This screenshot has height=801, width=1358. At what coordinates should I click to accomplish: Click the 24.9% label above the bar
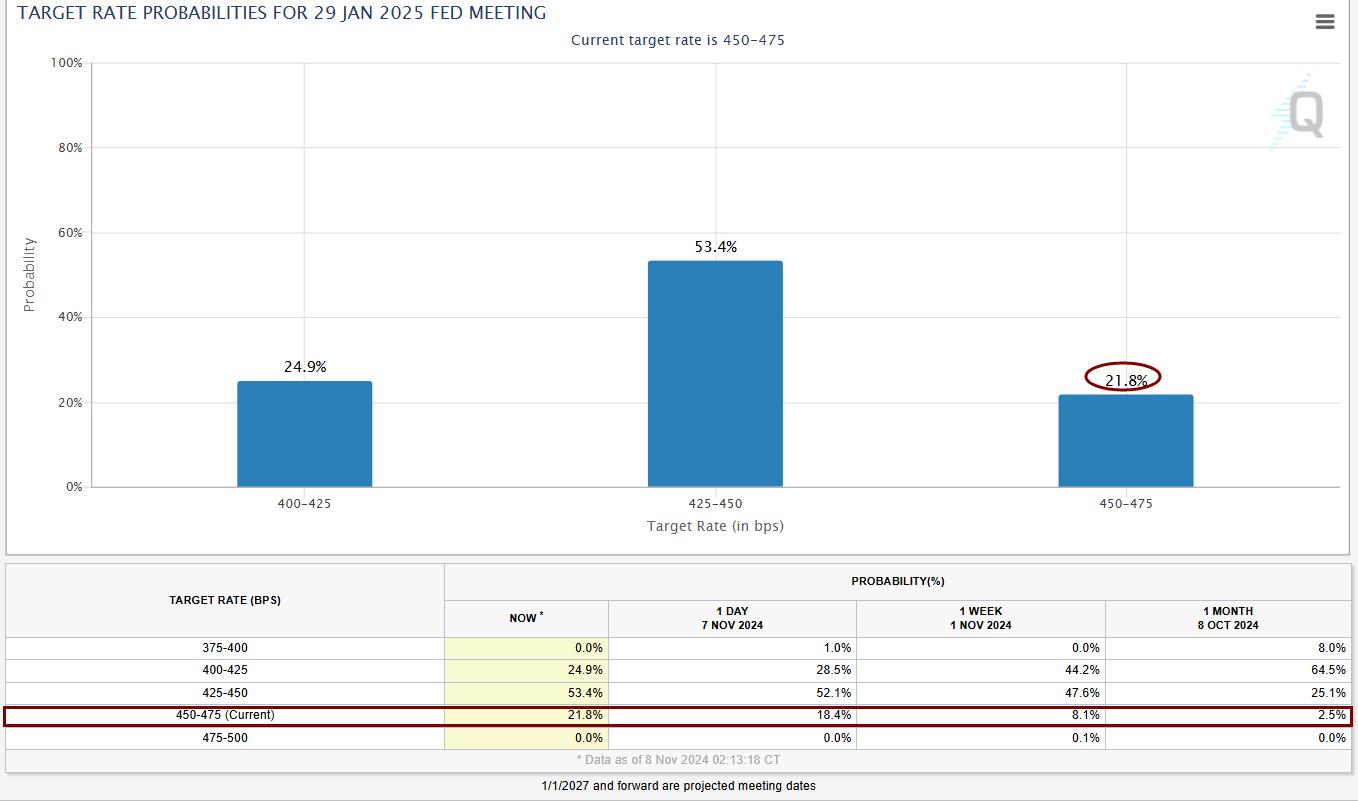pos(304,367)
